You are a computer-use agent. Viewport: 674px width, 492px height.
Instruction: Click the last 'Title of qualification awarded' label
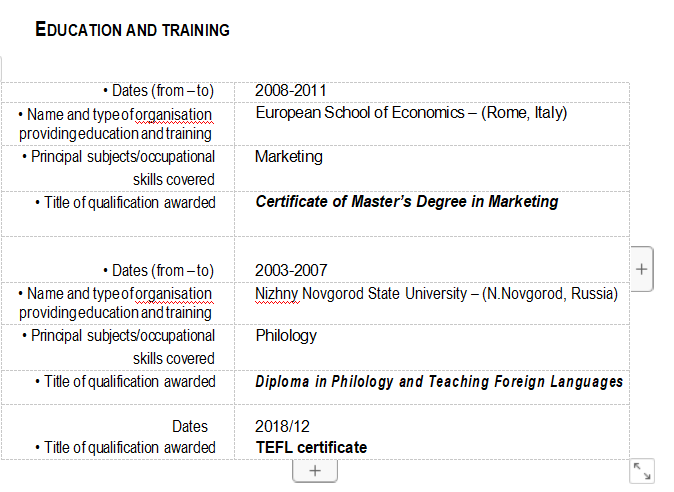[x=124, y=448]
